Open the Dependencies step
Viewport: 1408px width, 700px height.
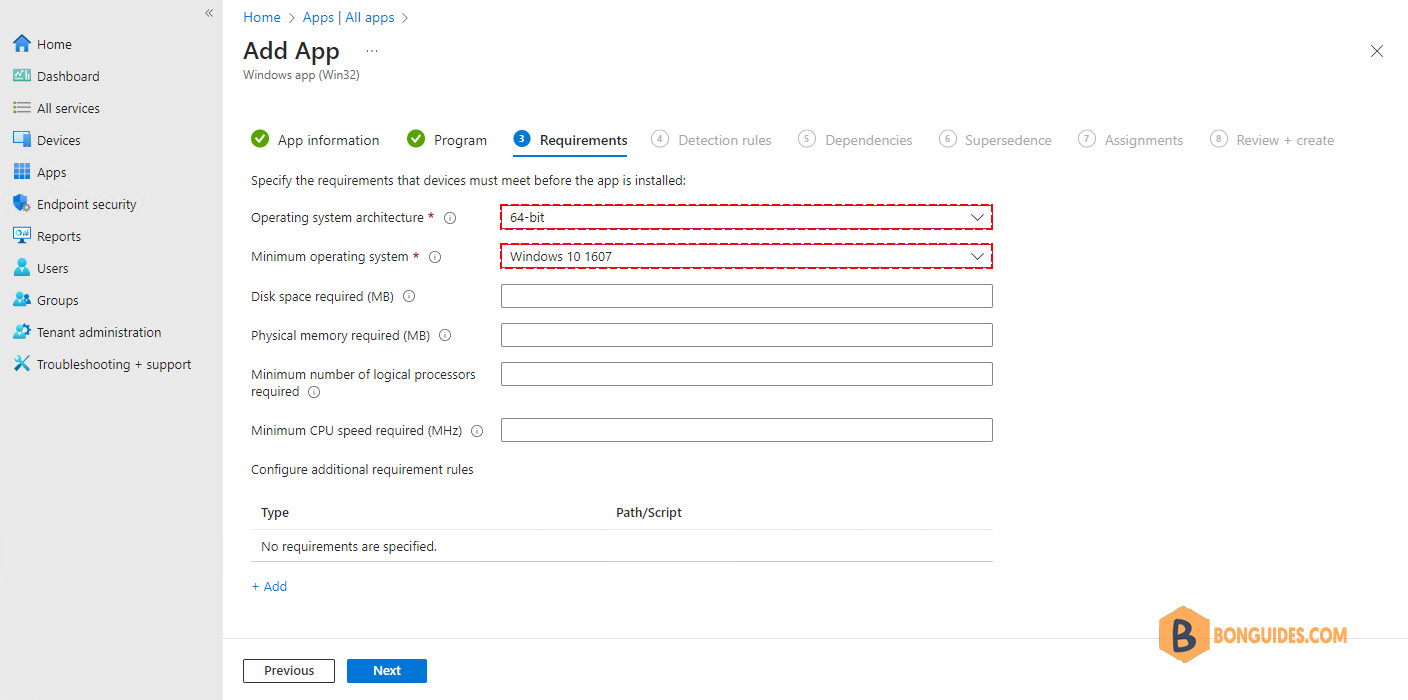click(x=856, y=140)
